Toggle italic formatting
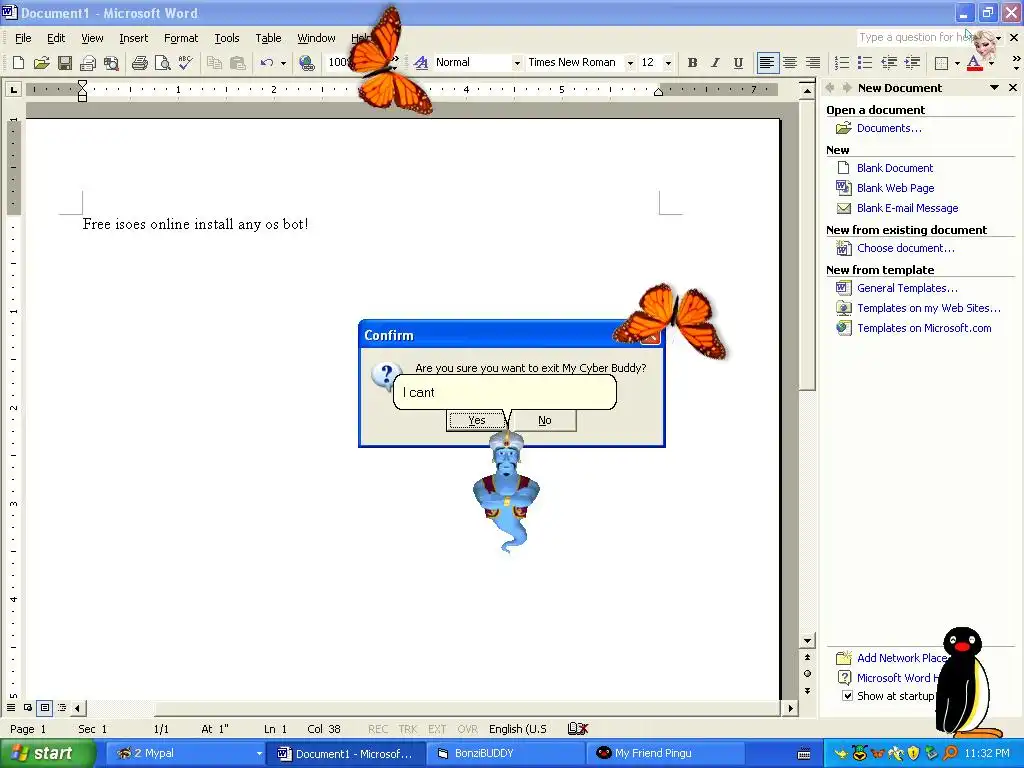The height and width of the screenshot is (768, 1024). [715, 63]
